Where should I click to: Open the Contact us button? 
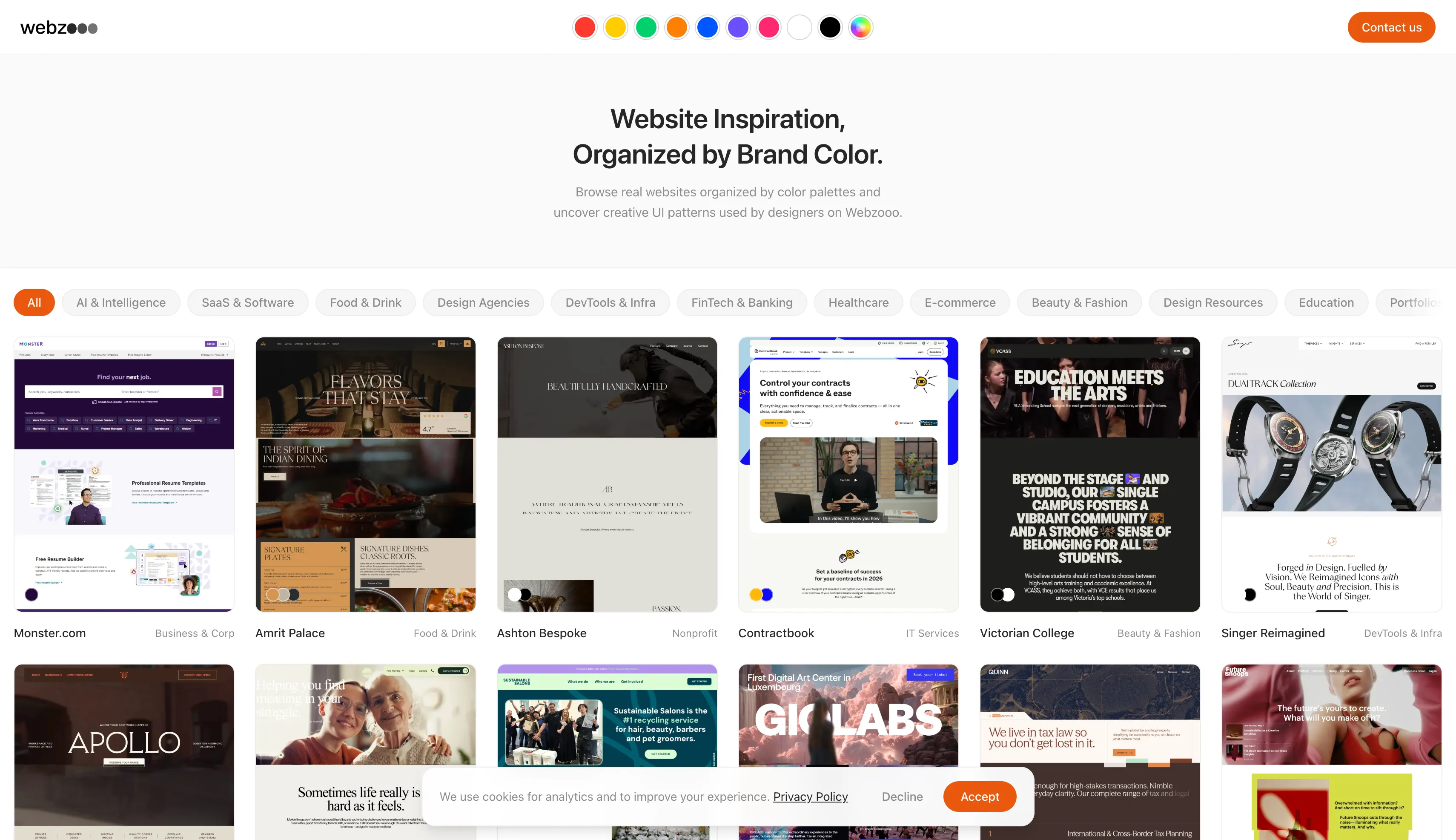pyautogui.click(x=1391, y=27)
